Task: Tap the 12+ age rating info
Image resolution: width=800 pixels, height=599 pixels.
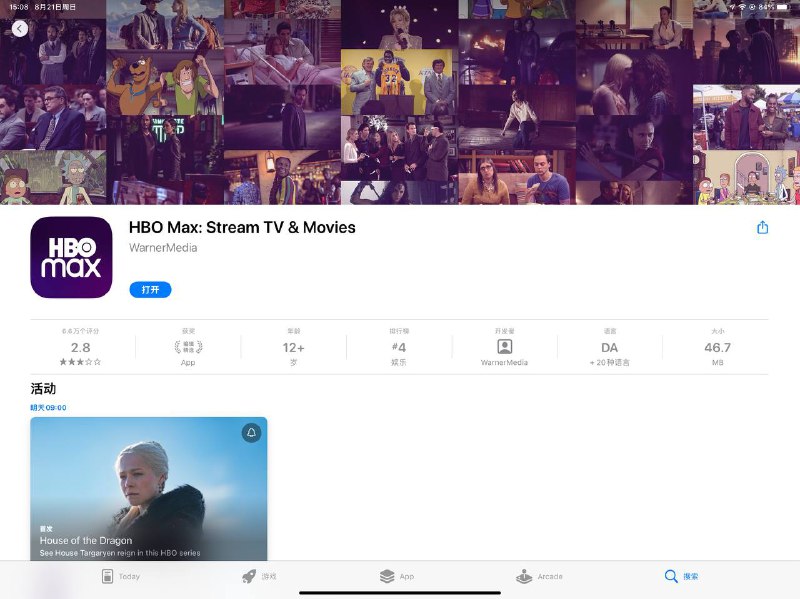Action: [293, 347]
